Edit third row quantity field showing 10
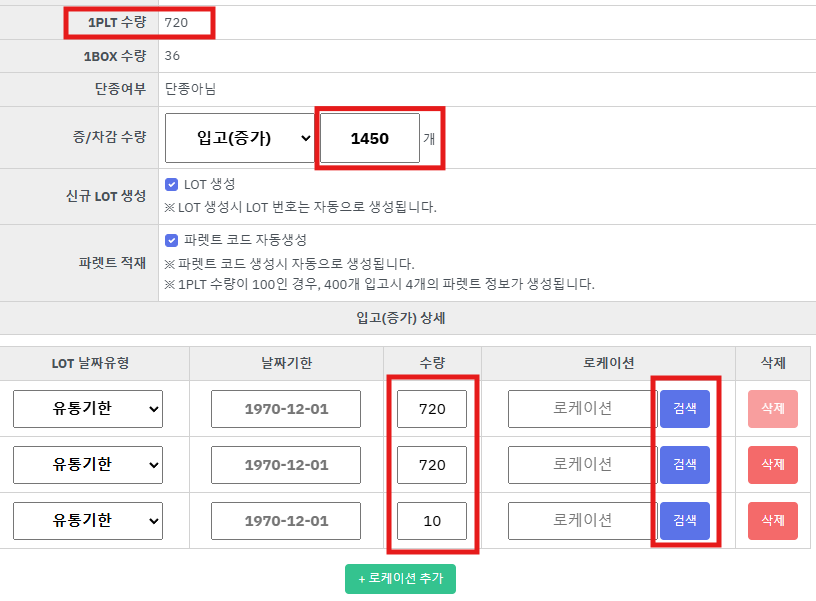 (x=432, y=521)
